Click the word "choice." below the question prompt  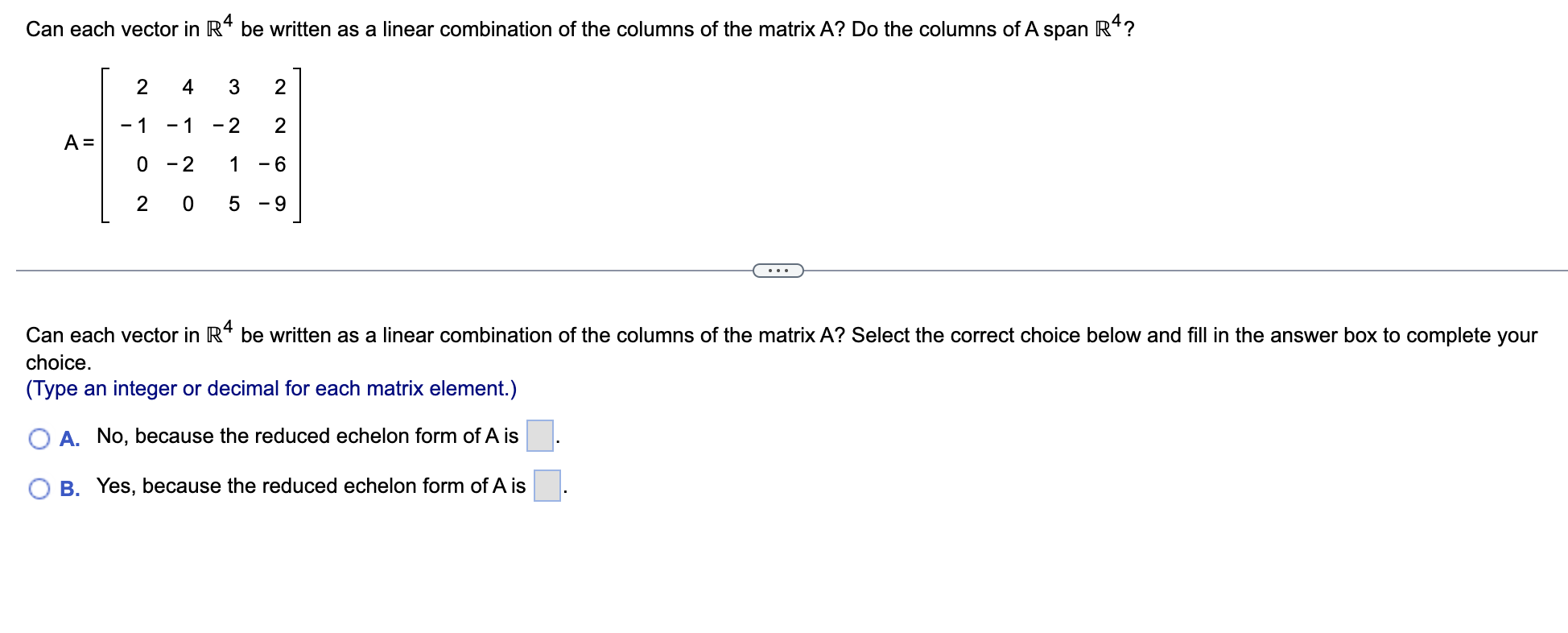58,362
